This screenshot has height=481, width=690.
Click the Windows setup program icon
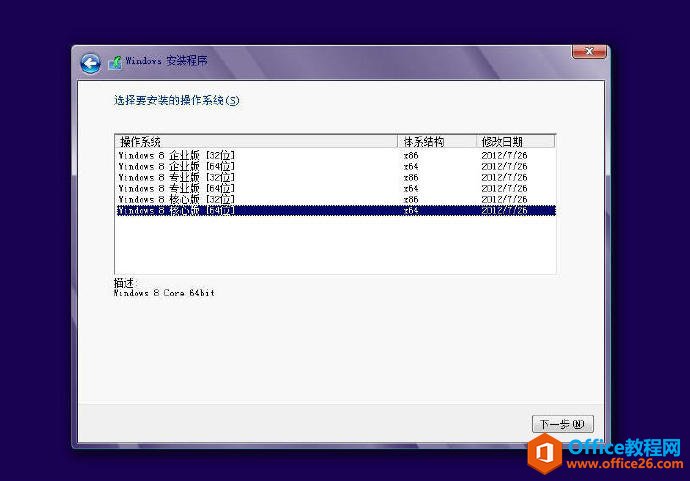pyautogui.click(x=115, y=62)
